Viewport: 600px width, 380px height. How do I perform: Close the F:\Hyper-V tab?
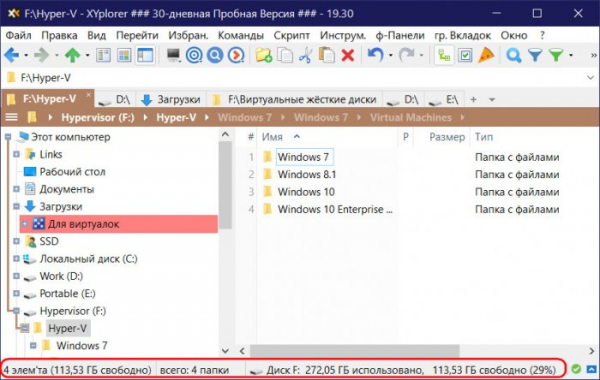pyautogui.click(x=89, y=94)
